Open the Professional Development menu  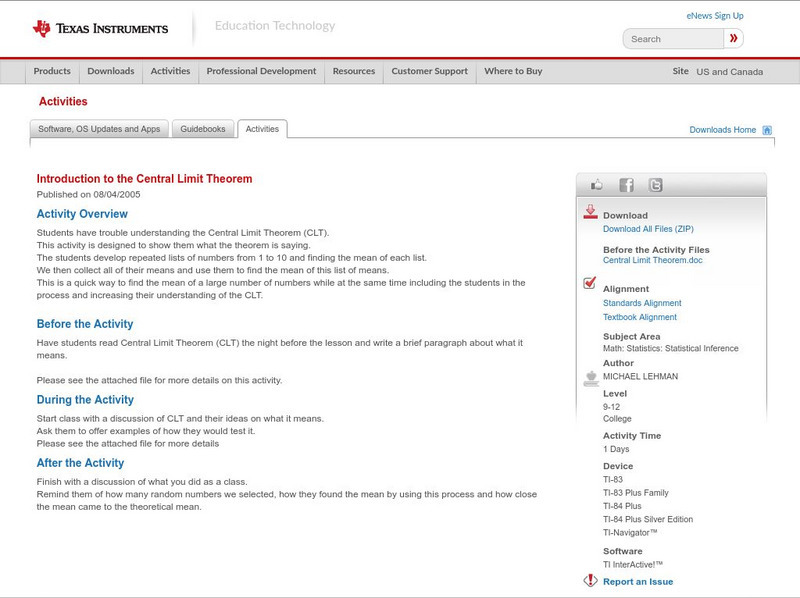click(x=261, y=71)
